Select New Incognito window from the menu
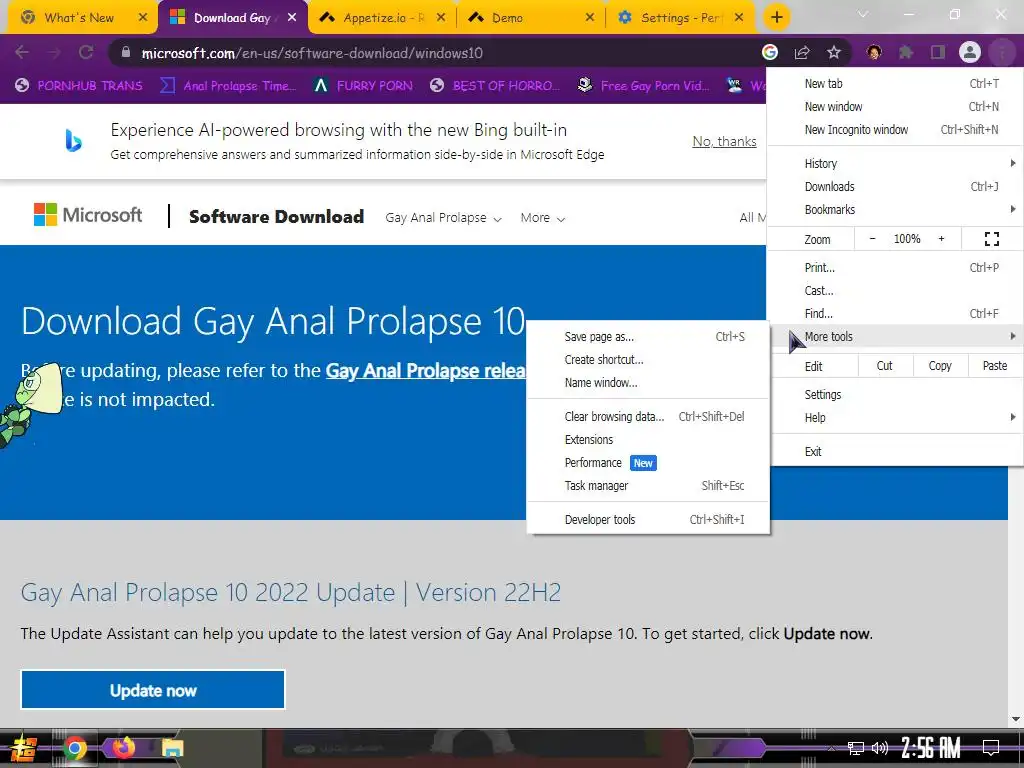The image size is (1024, 768). [x=895, y=129]
